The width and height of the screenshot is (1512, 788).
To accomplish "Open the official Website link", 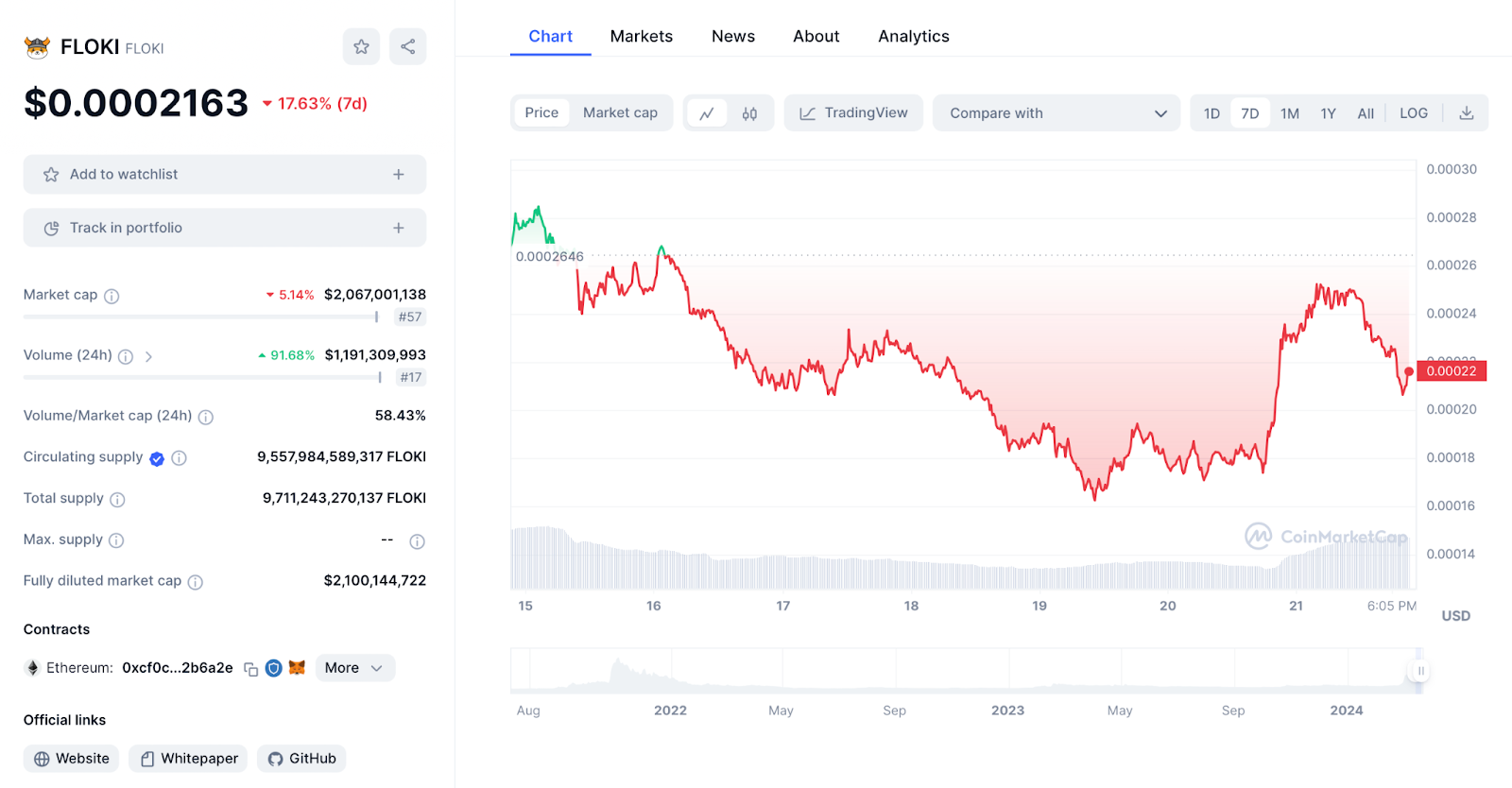I will [71, 759].
